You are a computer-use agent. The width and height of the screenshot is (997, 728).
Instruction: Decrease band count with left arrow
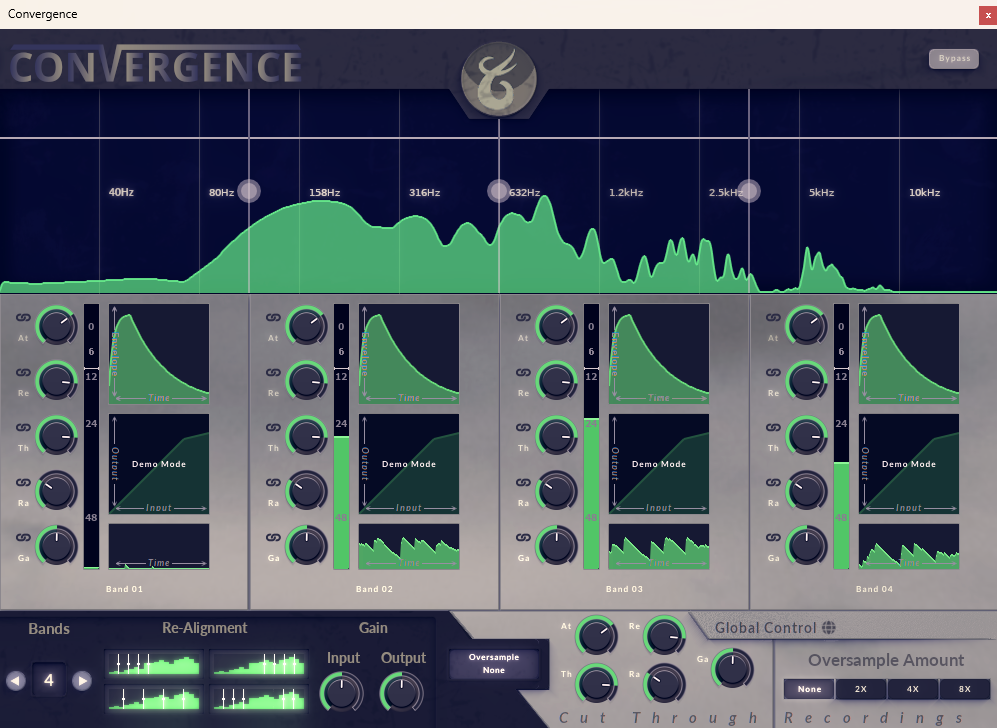pos(16,681)
